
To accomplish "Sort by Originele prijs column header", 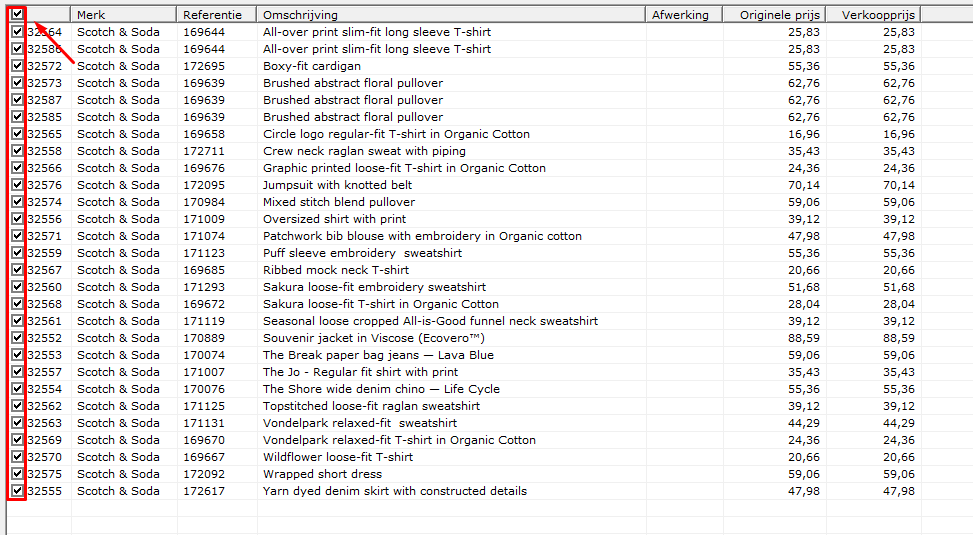I will (x=774, y=15).
